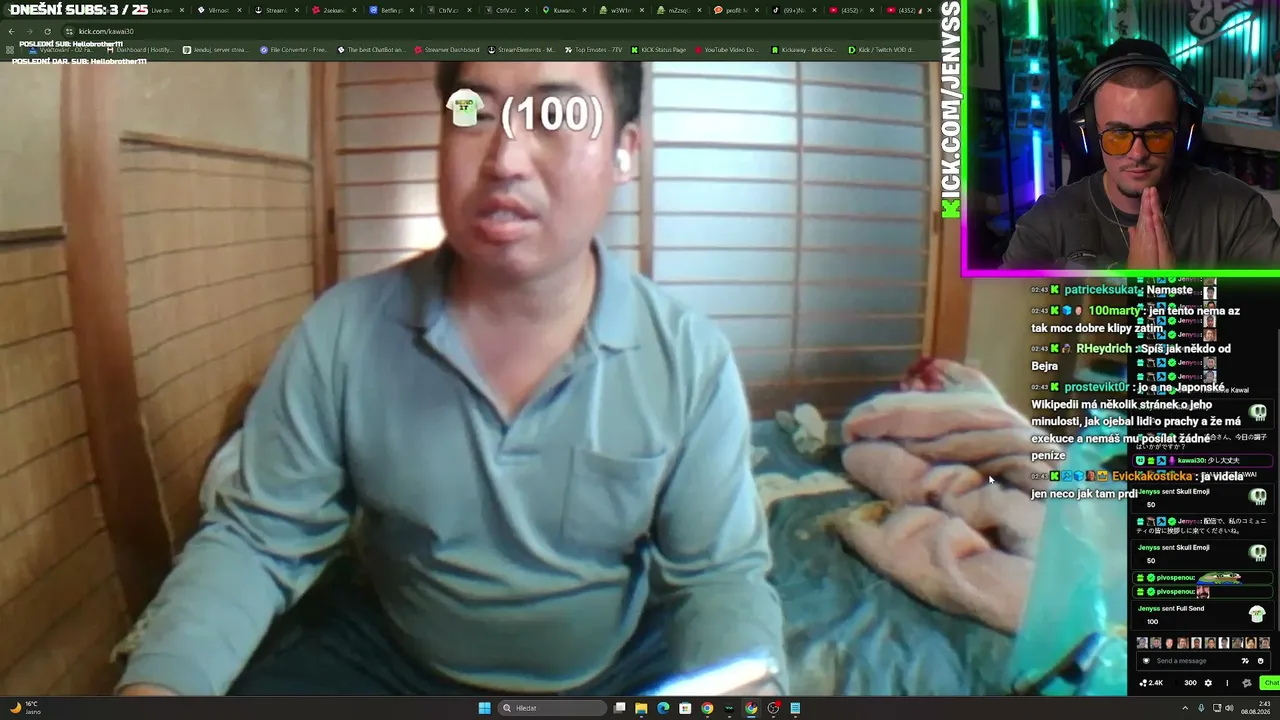The image size is (1280, 720).
Task: Click the system tray microphone icon
Action: pyautogui.click(x=1201, y=708)
